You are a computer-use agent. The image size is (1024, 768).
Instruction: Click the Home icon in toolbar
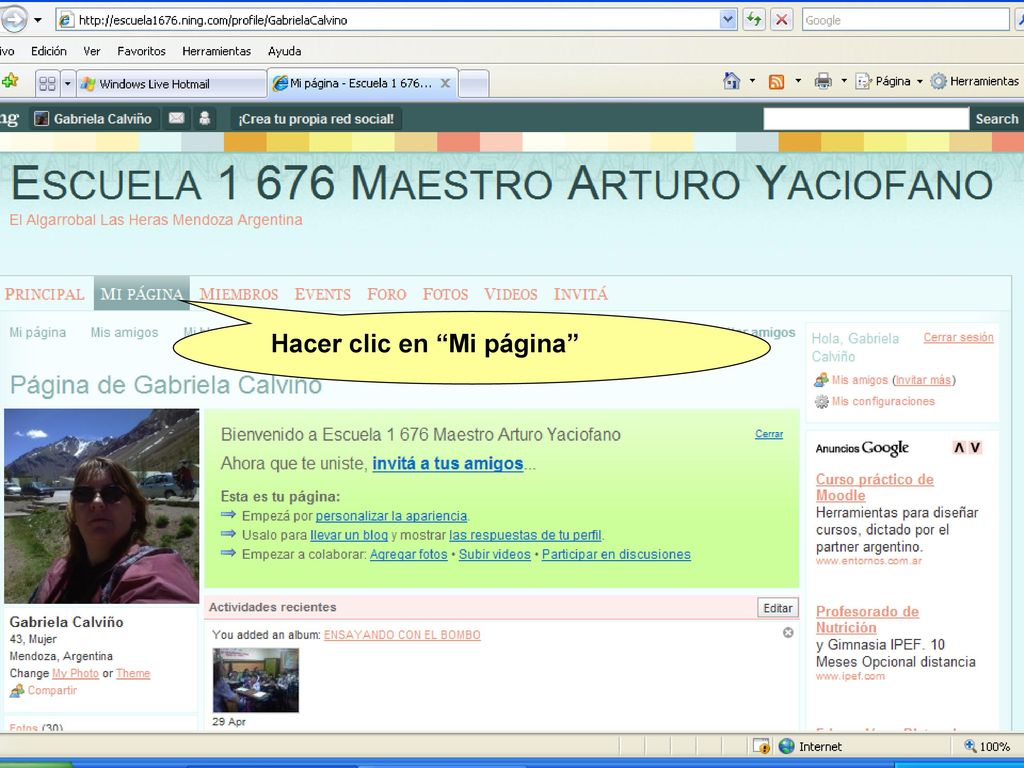(731, 81)
